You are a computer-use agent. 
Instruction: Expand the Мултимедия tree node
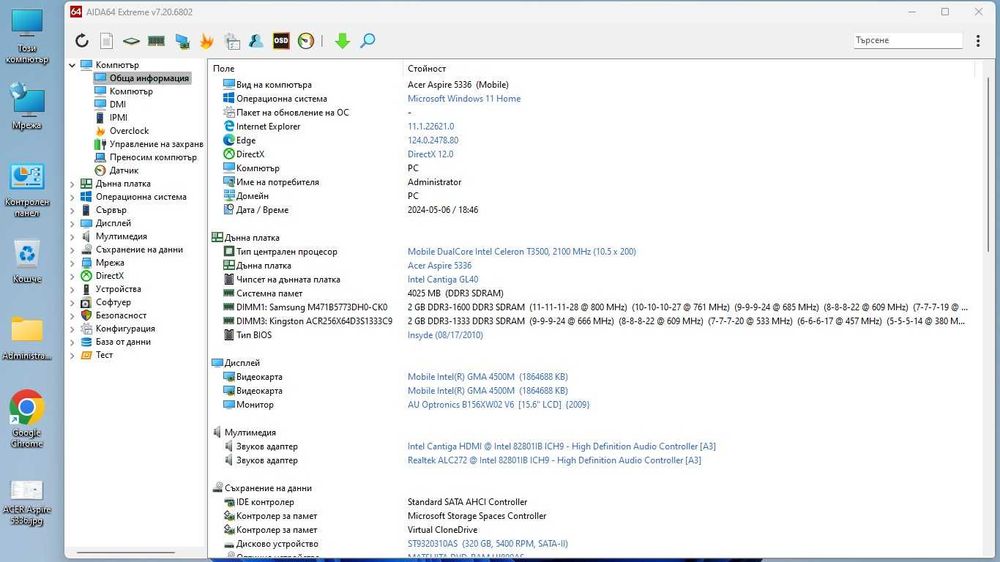72,237
